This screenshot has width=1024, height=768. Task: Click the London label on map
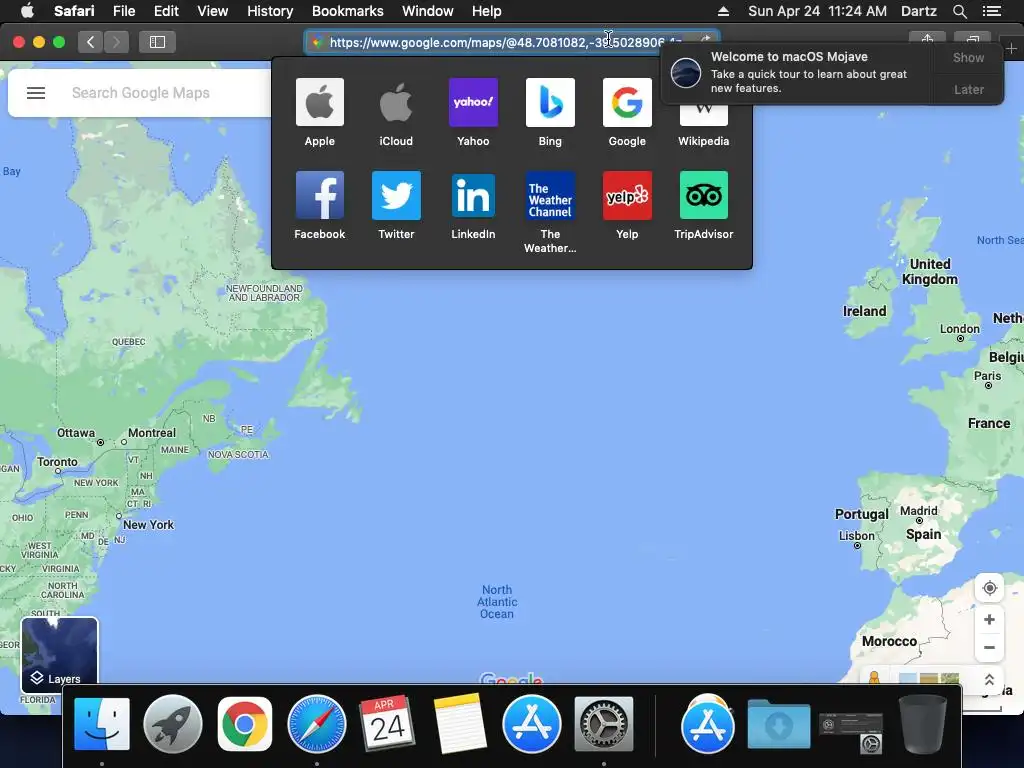[959, 329]
